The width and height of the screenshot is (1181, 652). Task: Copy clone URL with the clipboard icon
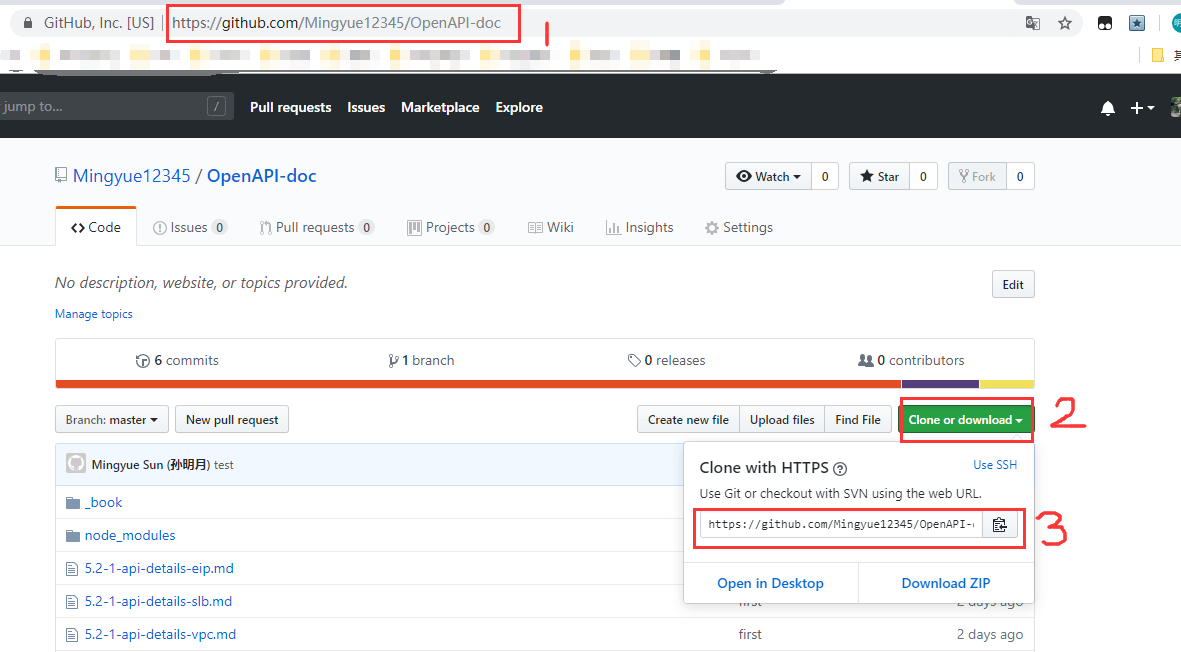point(999,524)
